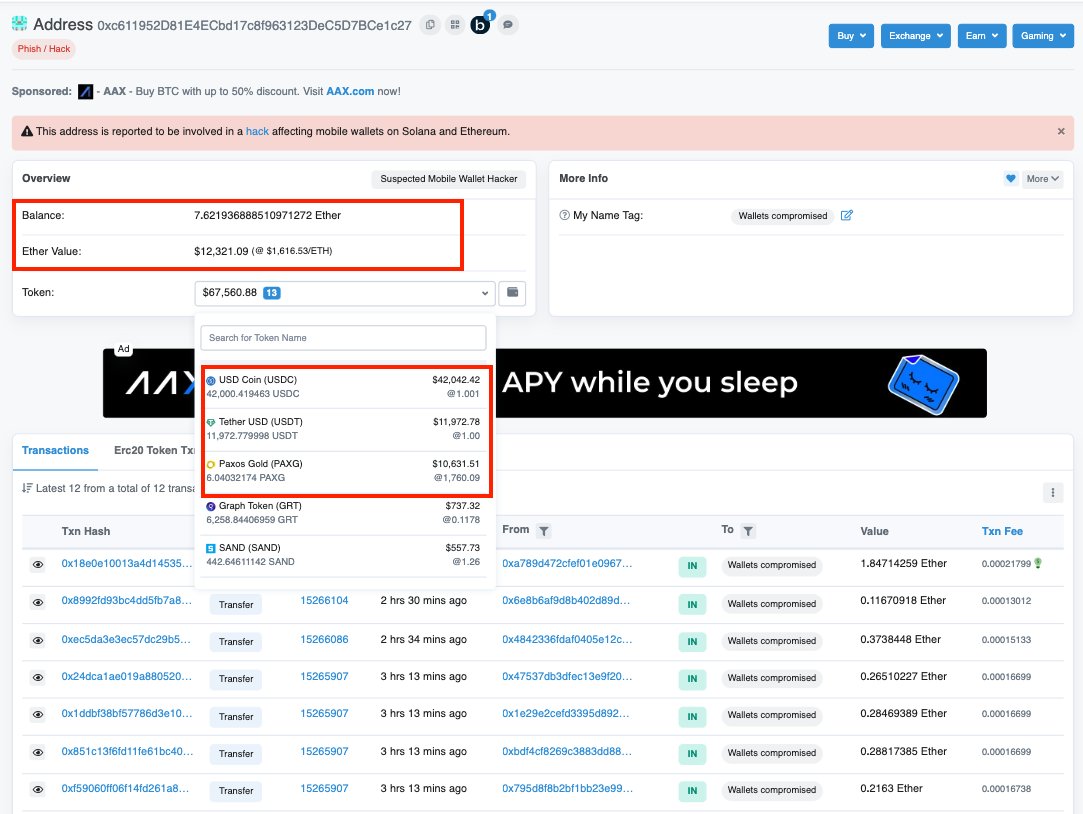Screen dimensions: 1083x814
Task: Open block number 15266086
Action: 324,639
